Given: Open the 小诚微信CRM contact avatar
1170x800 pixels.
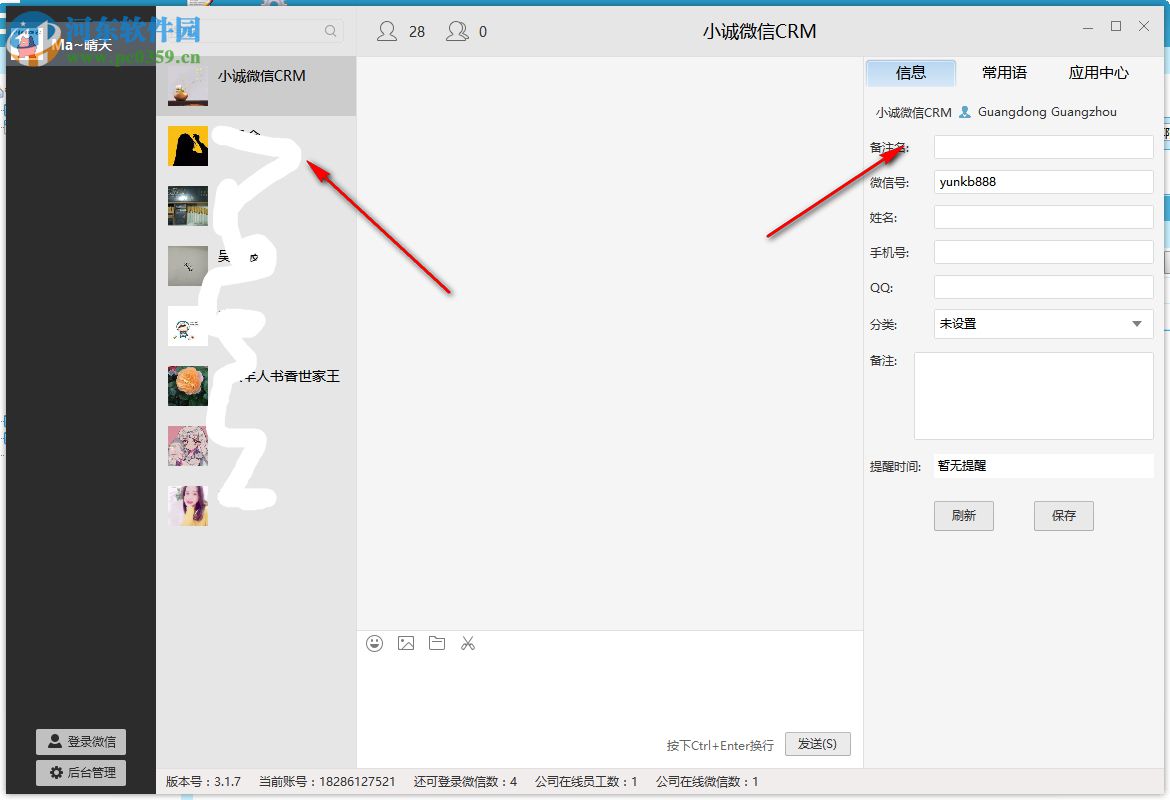Looking at the screenshot, I should 188,86.
